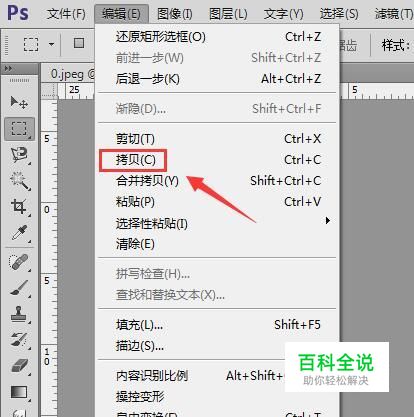The height and width of the screenshot is (417, 414).
Task: Select the Healing Brush tool
Action: pos(19,262)
